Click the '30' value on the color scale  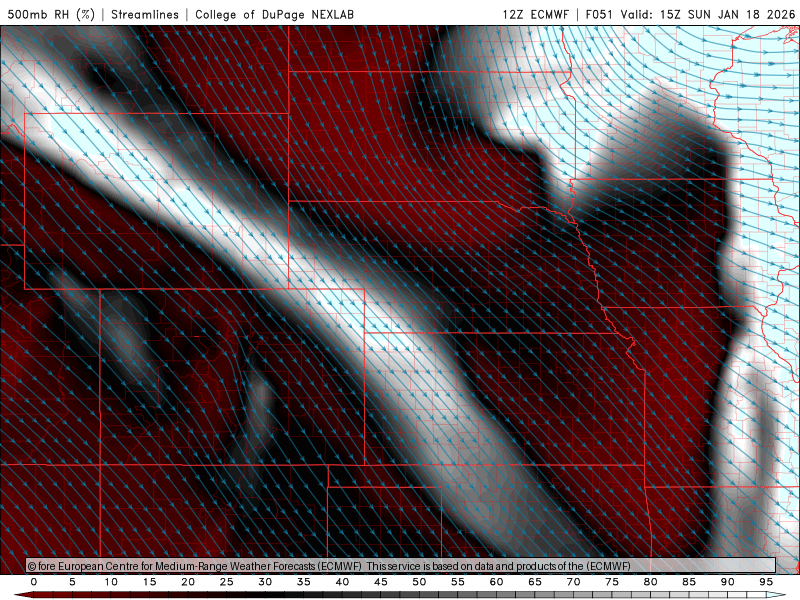265,582
